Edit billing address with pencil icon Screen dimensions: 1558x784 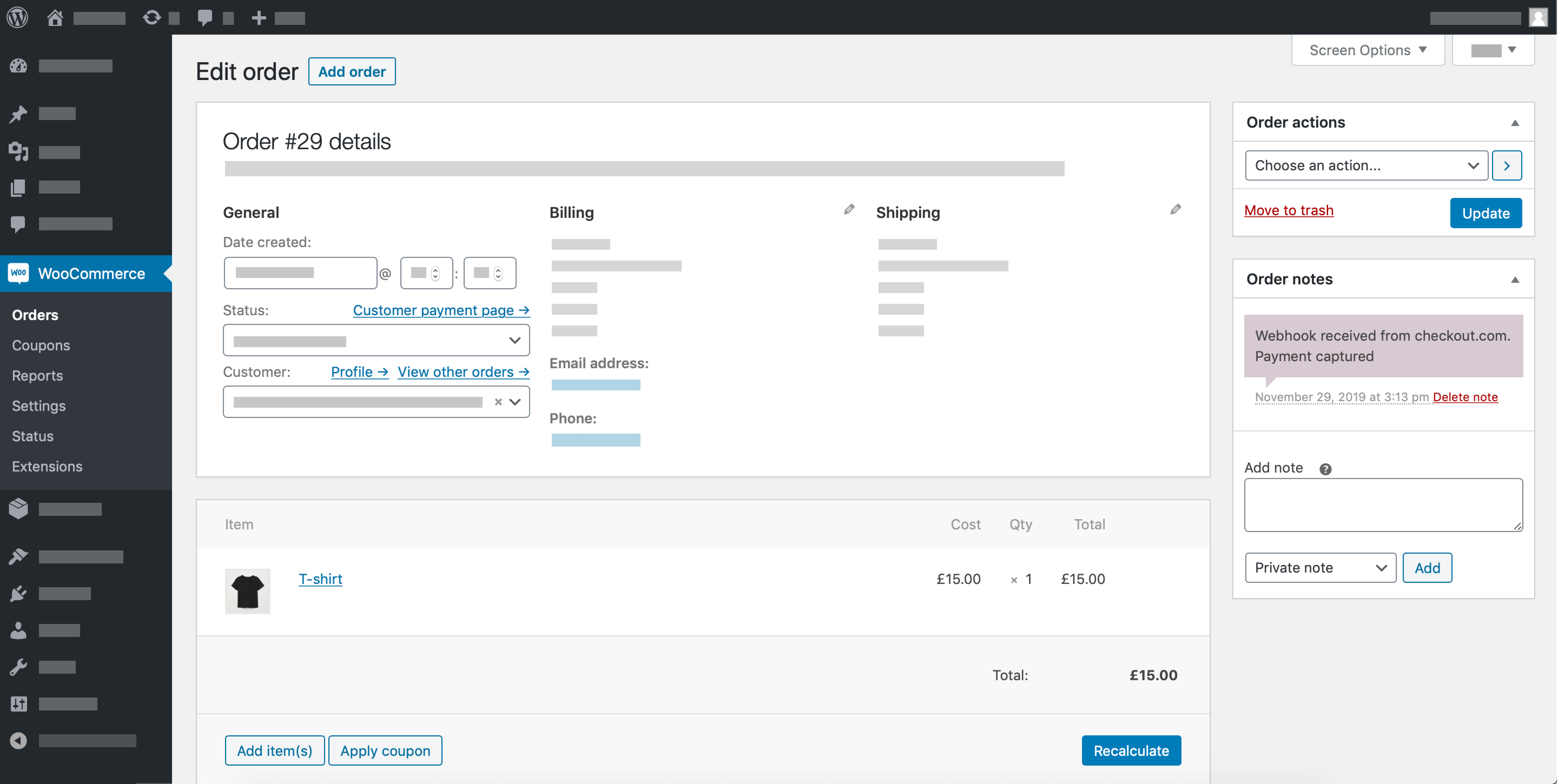(x=849, y=209)
